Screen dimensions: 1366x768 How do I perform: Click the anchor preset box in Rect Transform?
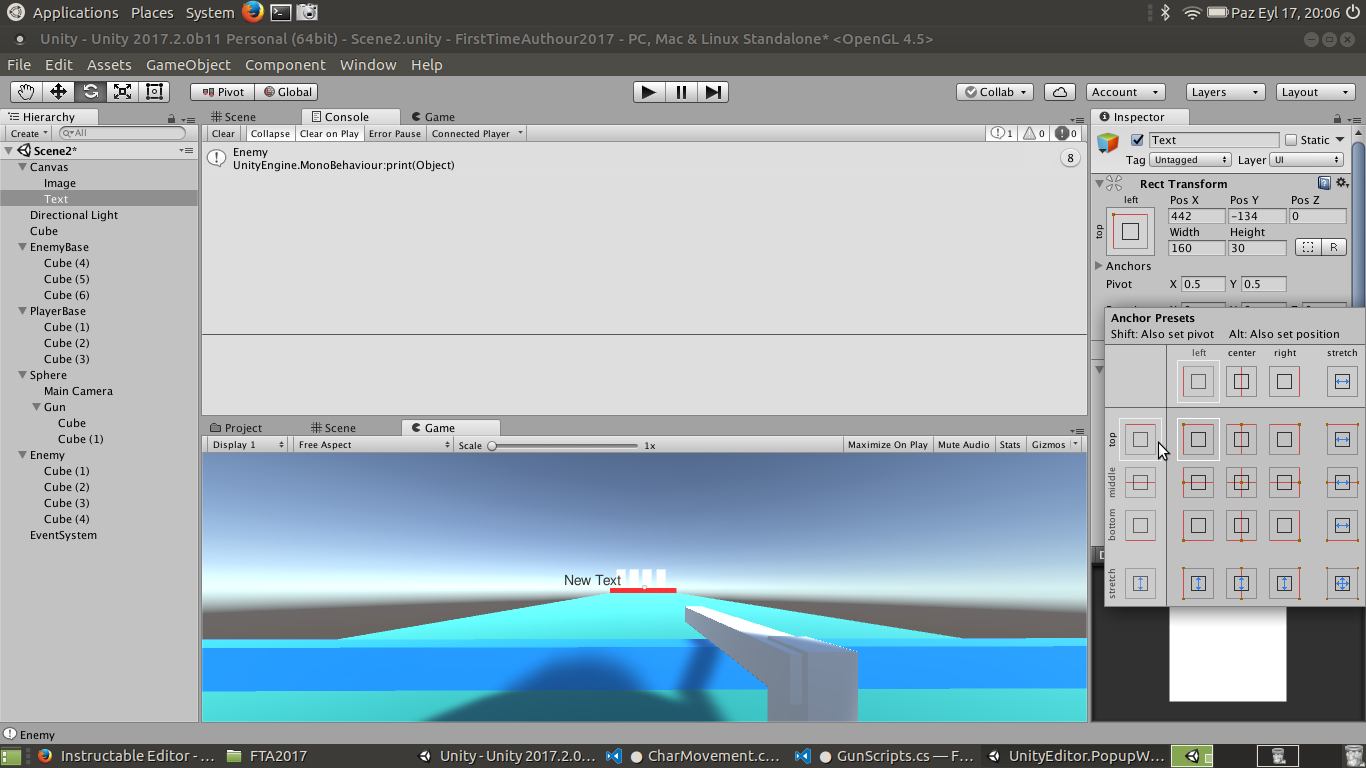1130,231
